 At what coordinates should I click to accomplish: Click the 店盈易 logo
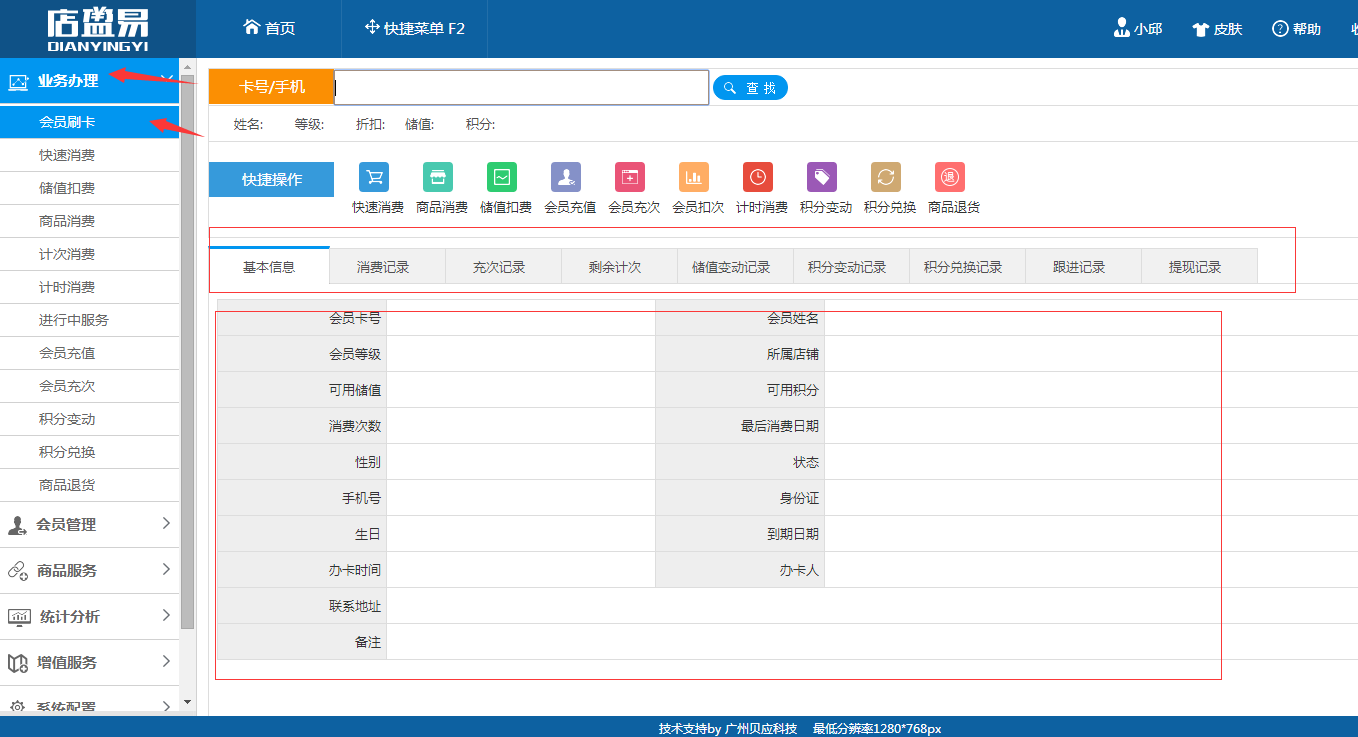coord(97,29)
